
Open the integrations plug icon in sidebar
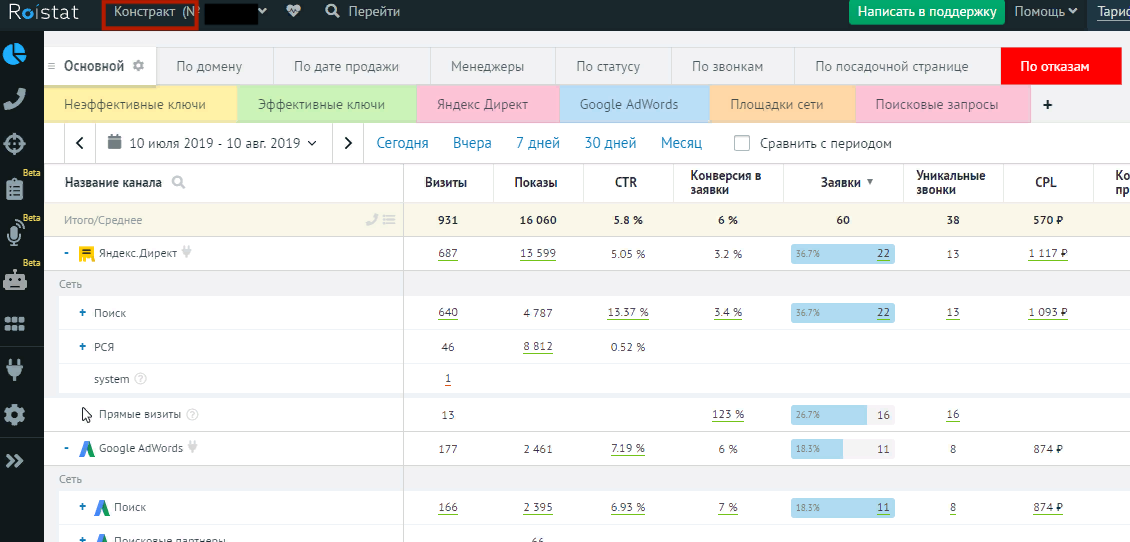click(x=15, y=370)
